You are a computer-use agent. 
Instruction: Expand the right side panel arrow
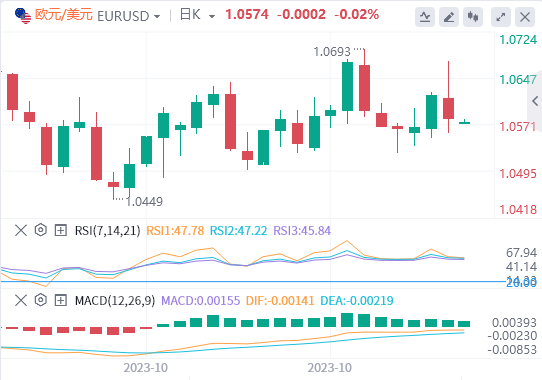click(535, 101)
